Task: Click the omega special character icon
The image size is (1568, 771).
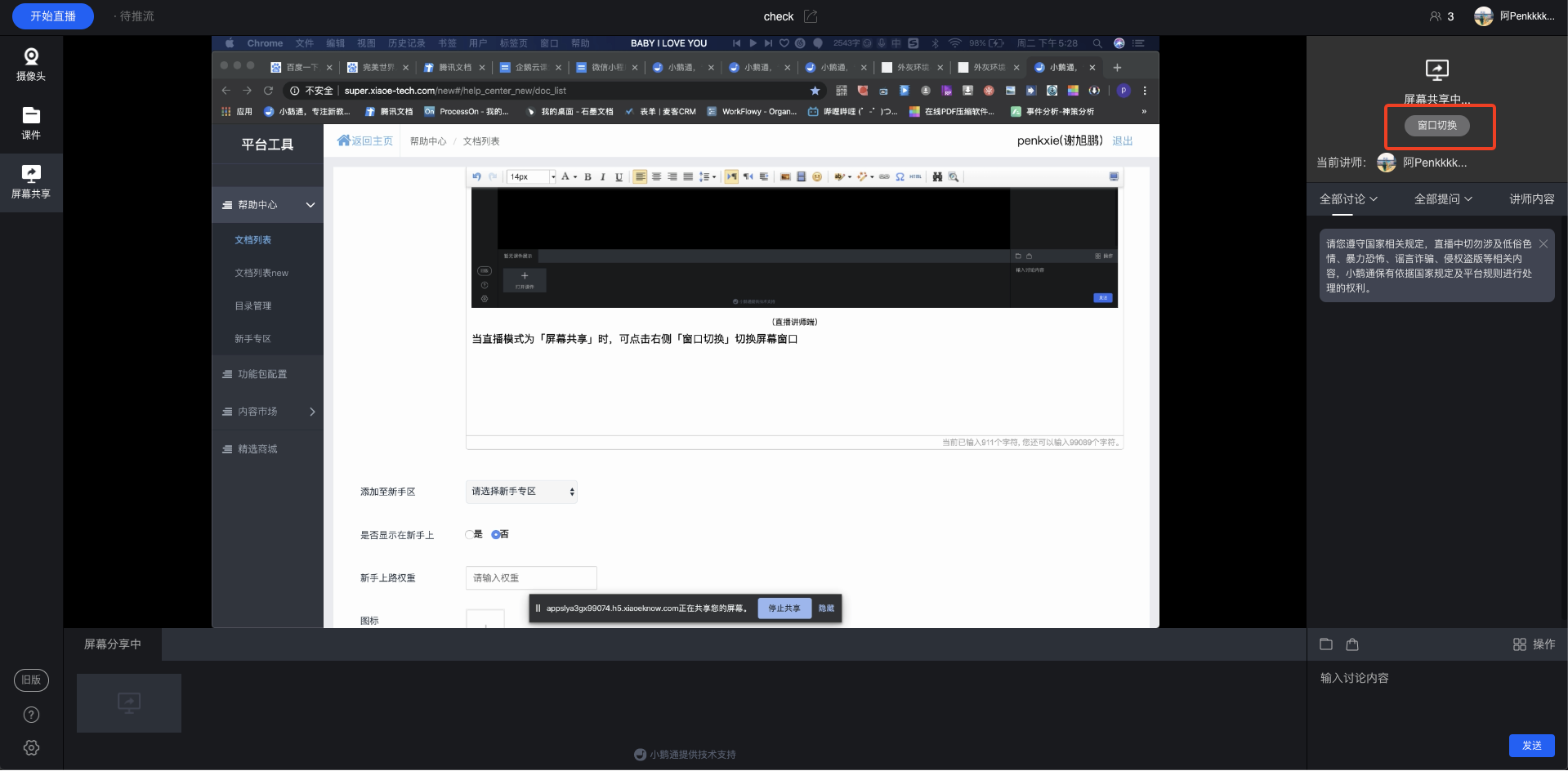Action: point(900,176)
